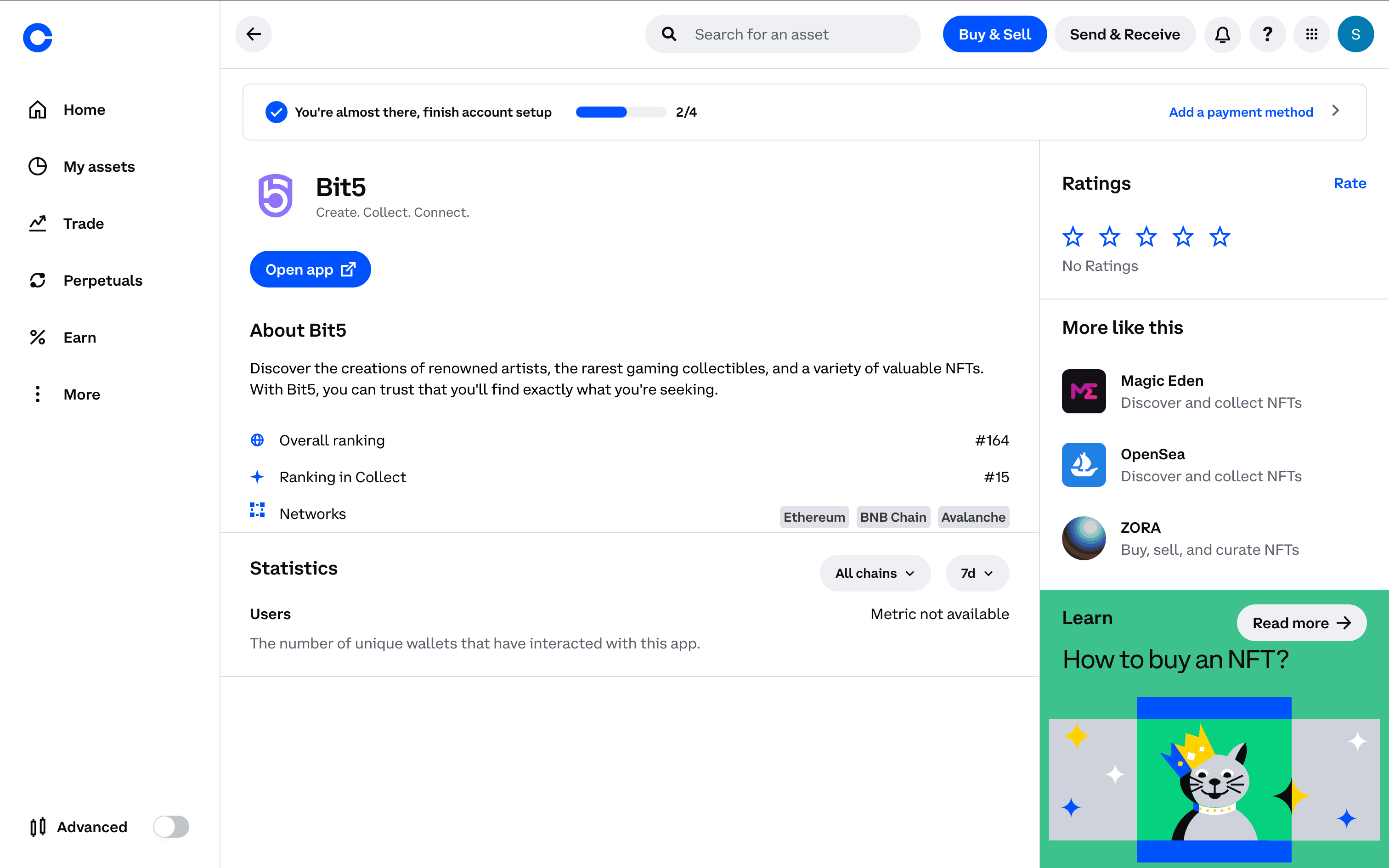Open Perpetuals from the sidebar

click(x=103, y=280)
